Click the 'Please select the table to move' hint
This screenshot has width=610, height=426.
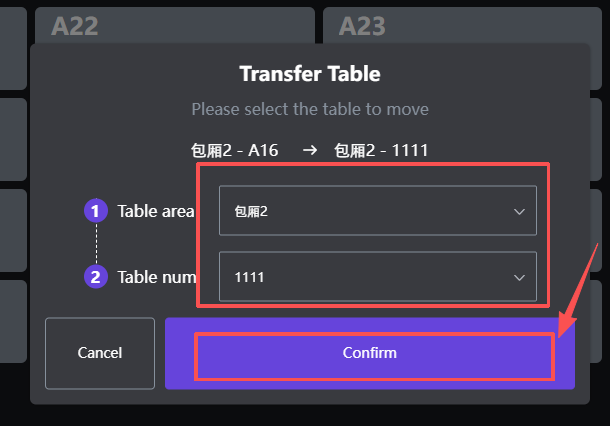tap(310, 108)
